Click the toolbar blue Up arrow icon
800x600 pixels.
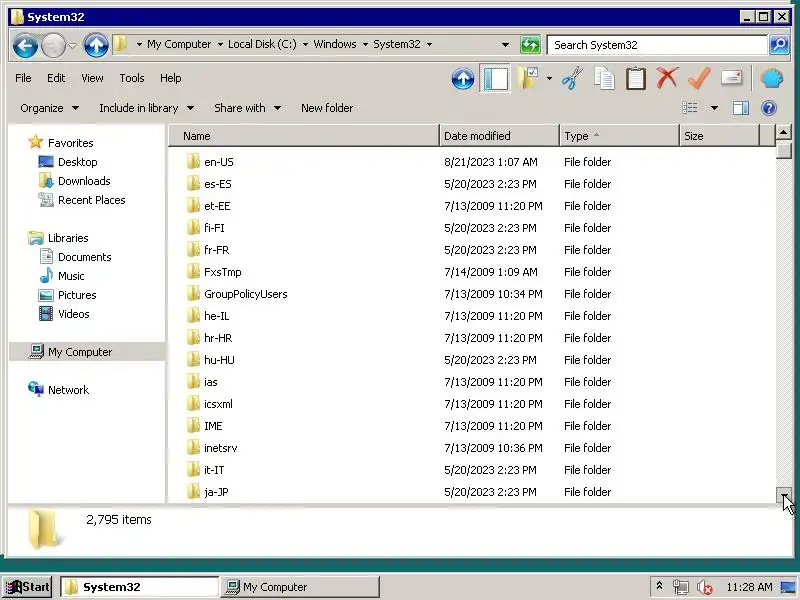463,79
